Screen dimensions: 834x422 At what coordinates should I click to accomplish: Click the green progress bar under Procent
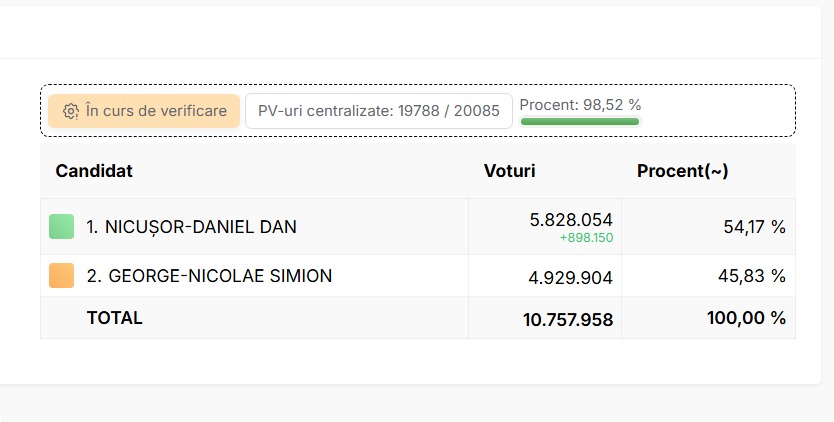[580, 122]
